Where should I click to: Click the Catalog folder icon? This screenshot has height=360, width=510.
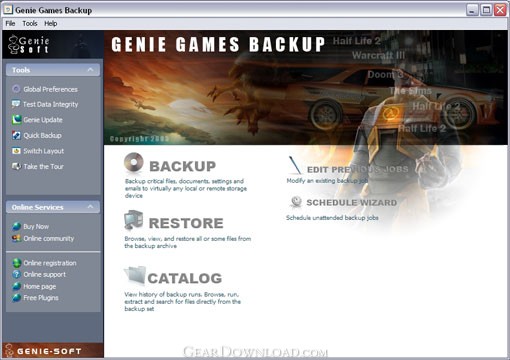coord(135,276)
